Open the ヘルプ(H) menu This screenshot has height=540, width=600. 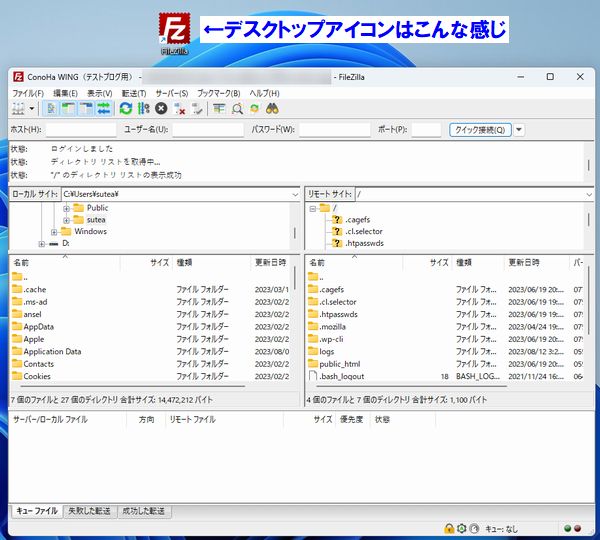pos(264,93)
